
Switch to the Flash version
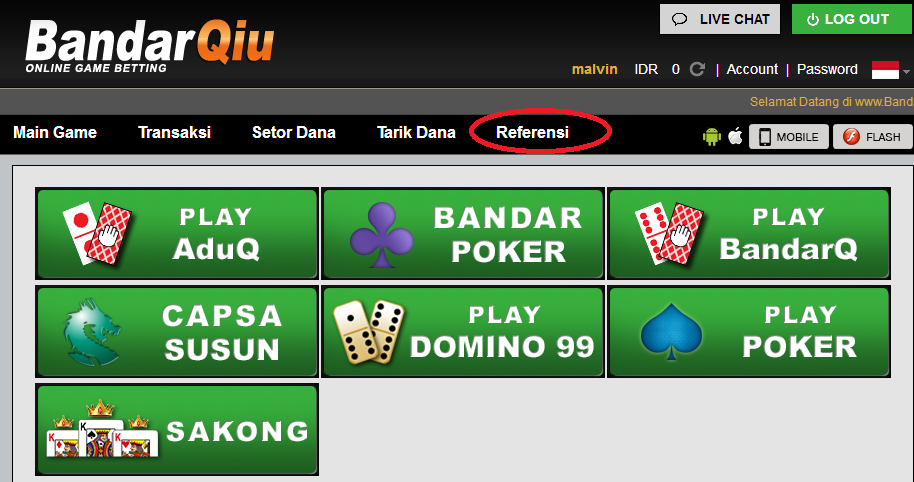873,137
